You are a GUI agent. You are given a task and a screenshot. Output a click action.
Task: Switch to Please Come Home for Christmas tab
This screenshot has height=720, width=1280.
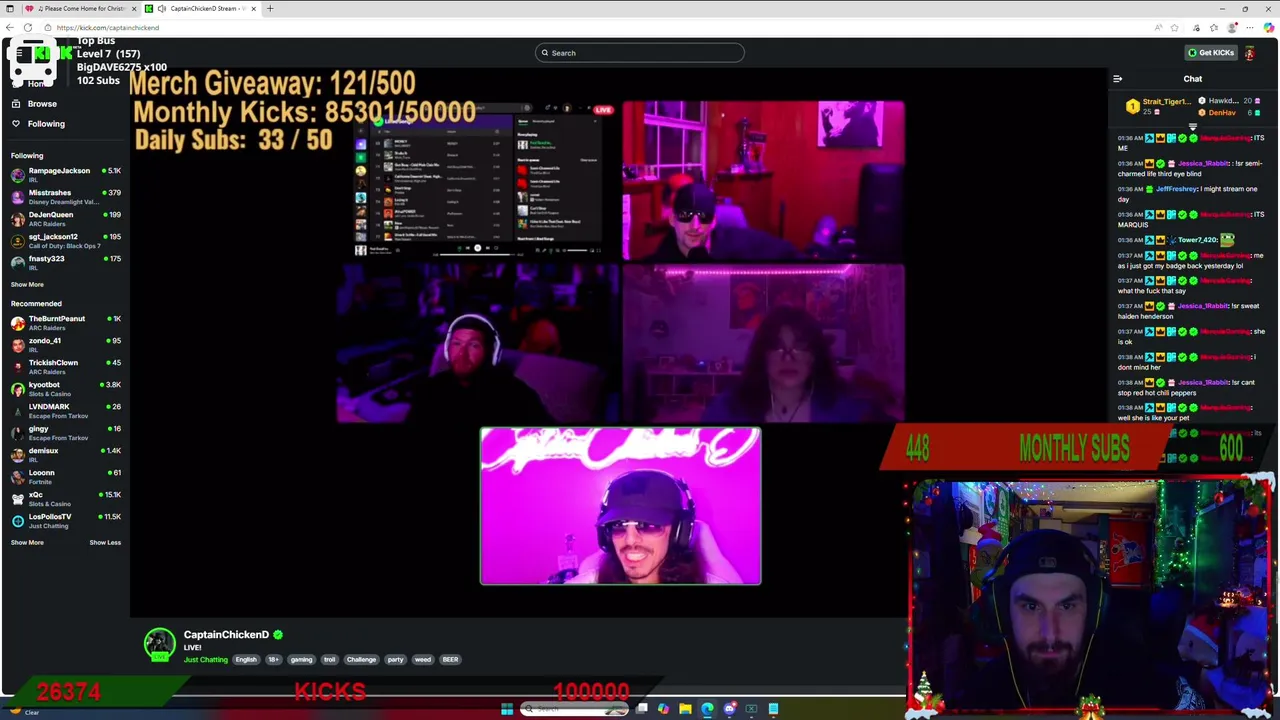(x=80, y=8)
